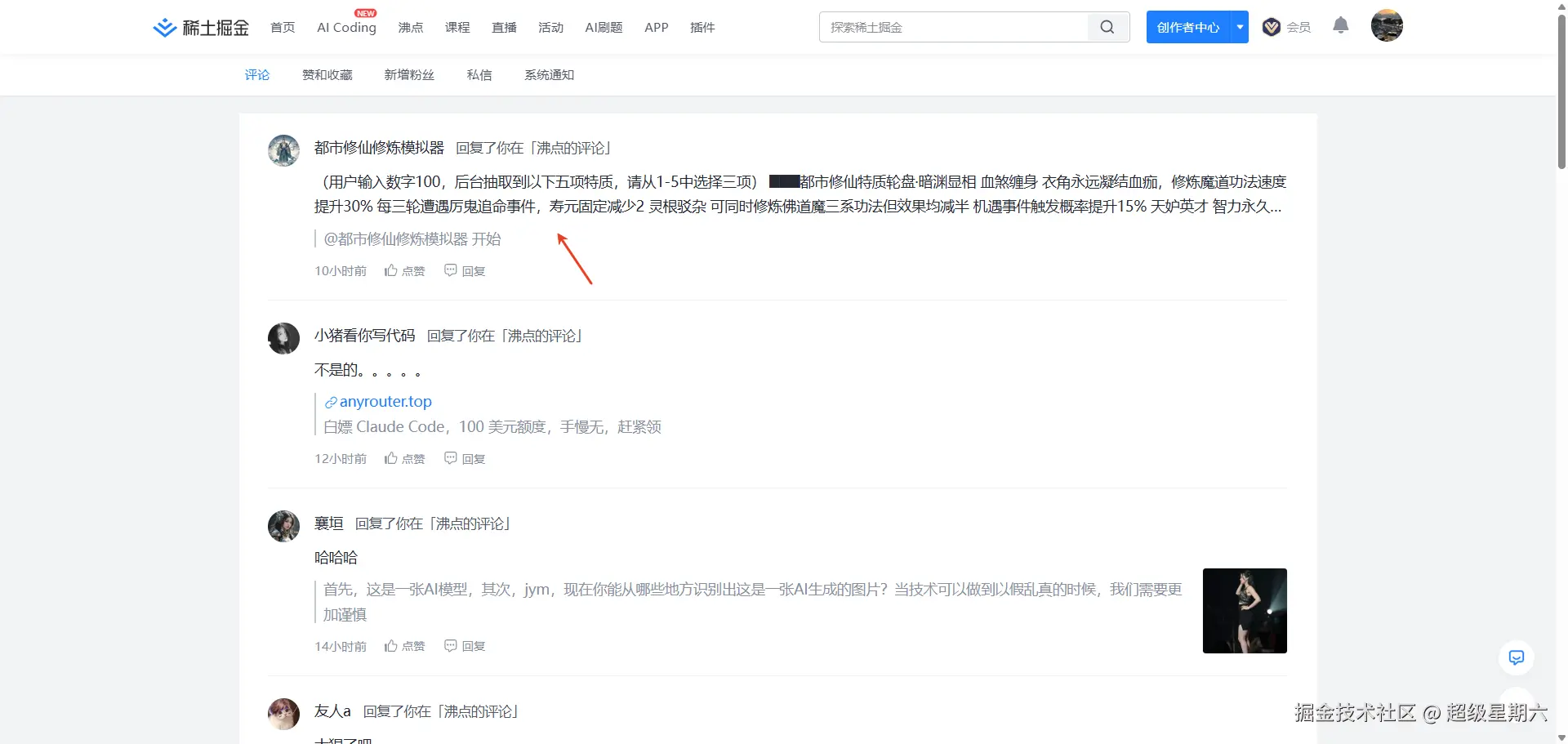The image size is (1568, 744).
Task: Click the 创作者中心 button
Action: tap(1188, 26)
